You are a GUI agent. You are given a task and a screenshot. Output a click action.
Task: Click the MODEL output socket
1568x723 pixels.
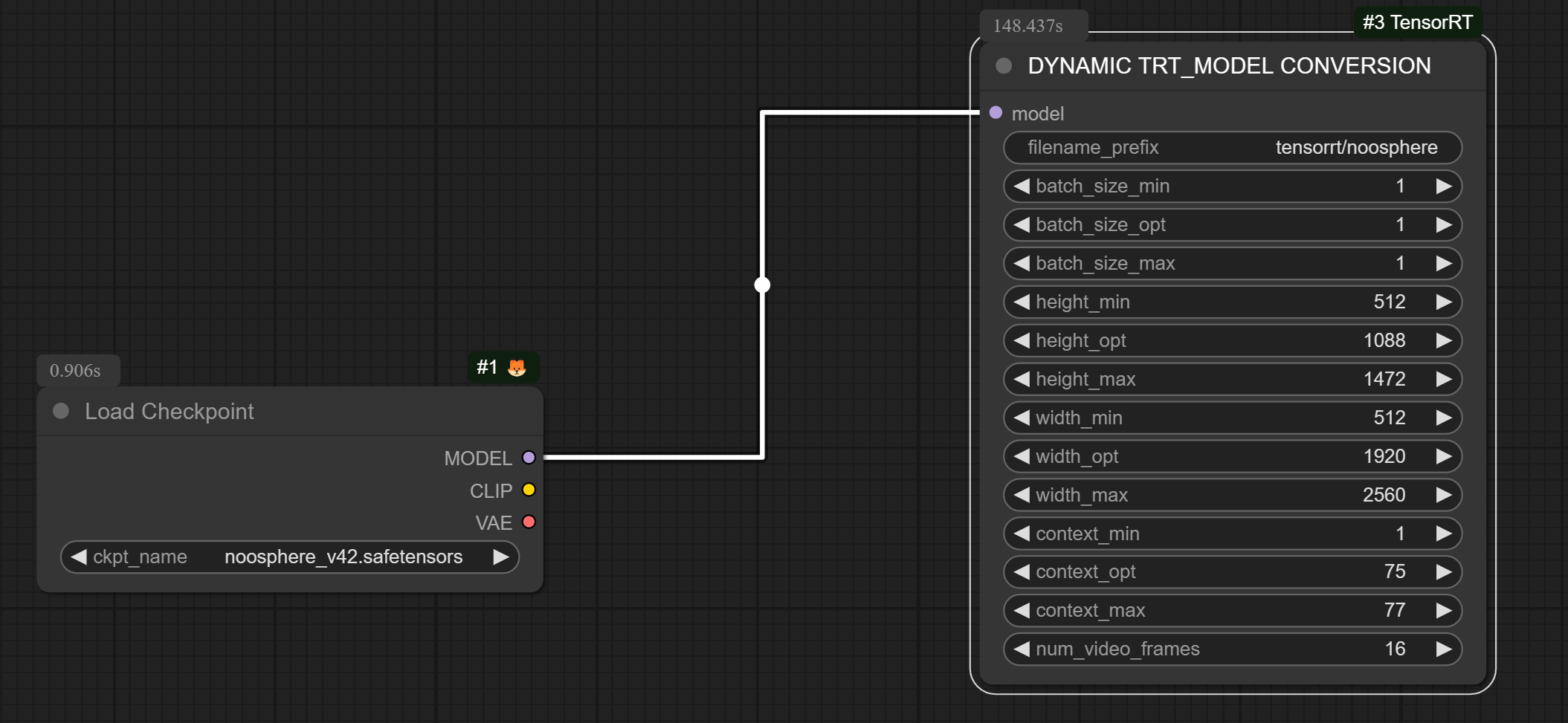pyautogui.click(x=529, y=458)
